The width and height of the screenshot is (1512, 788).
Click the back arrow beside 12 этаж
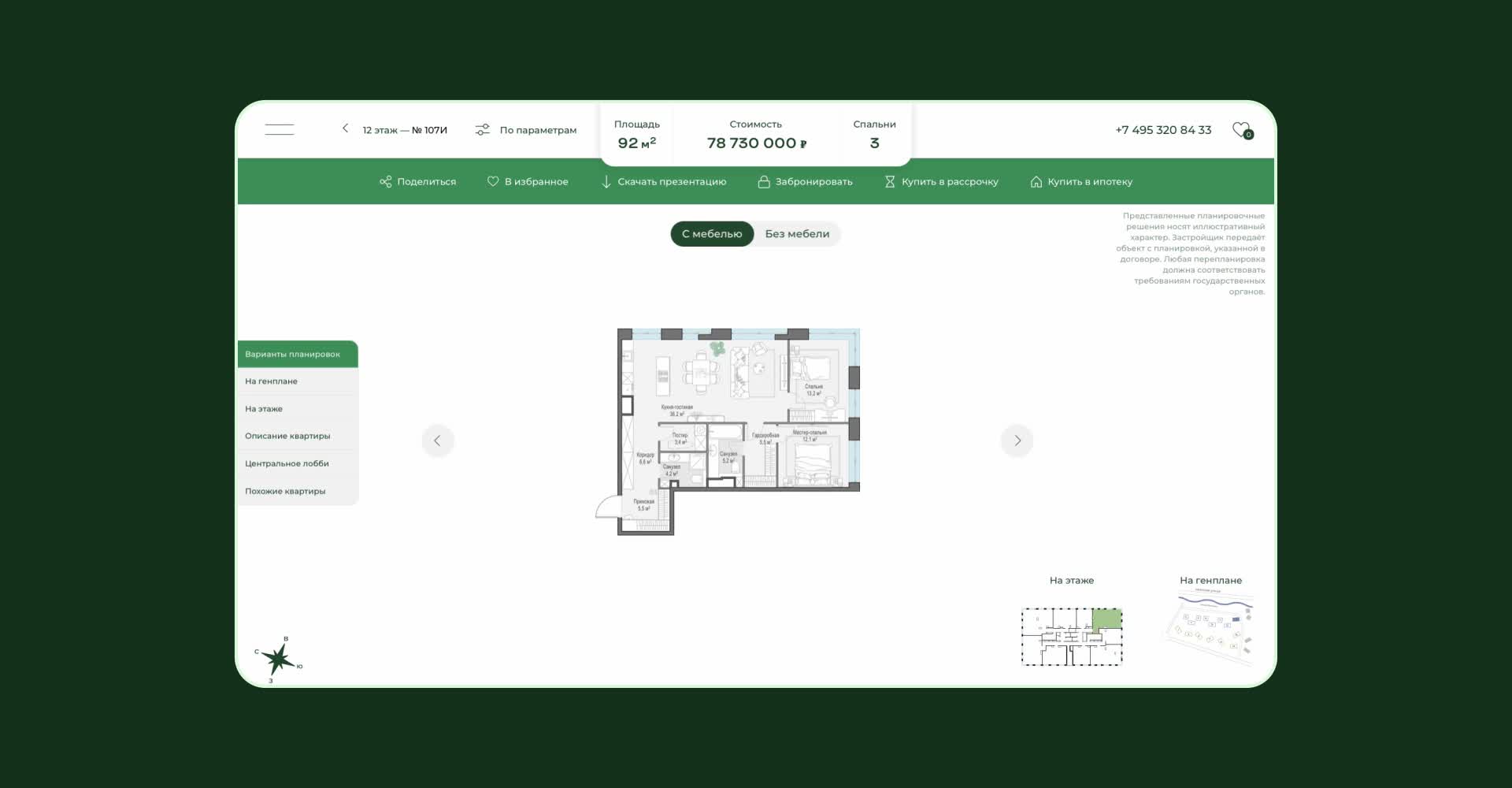coord(345,128)
